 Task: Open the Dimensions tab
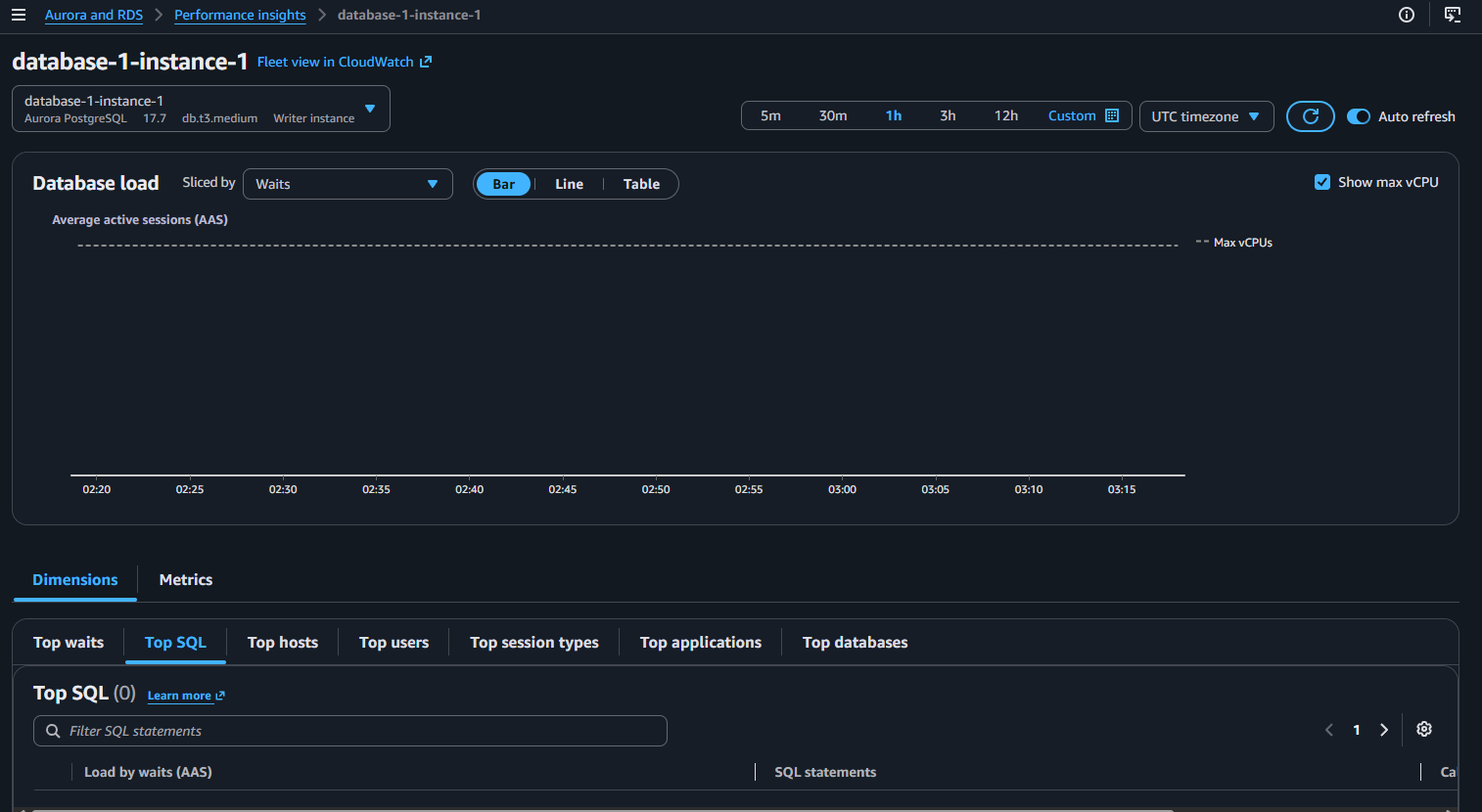[75, 580]
